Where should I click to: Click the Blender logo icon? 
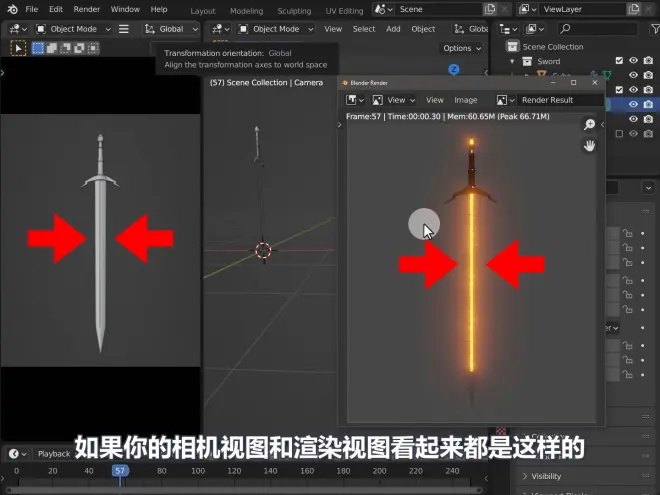(13, 9)
